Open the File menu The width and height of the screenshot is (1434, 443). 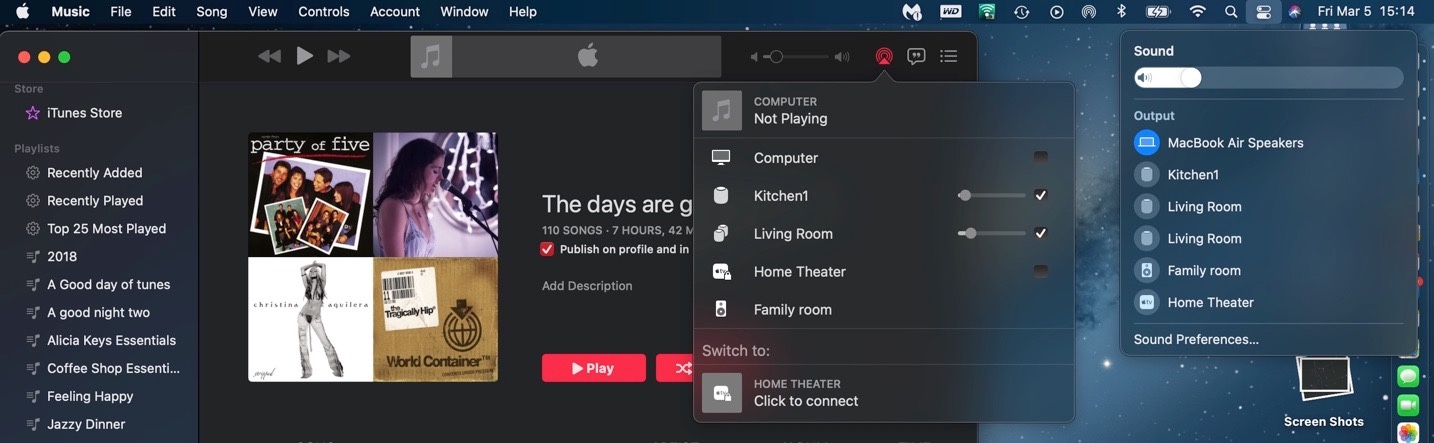tap(121, 12)
